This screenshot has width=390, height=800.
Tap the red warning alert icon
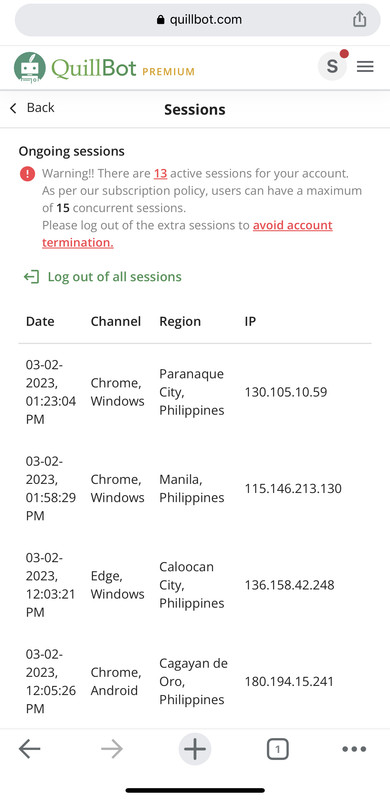tap(27, 174)
